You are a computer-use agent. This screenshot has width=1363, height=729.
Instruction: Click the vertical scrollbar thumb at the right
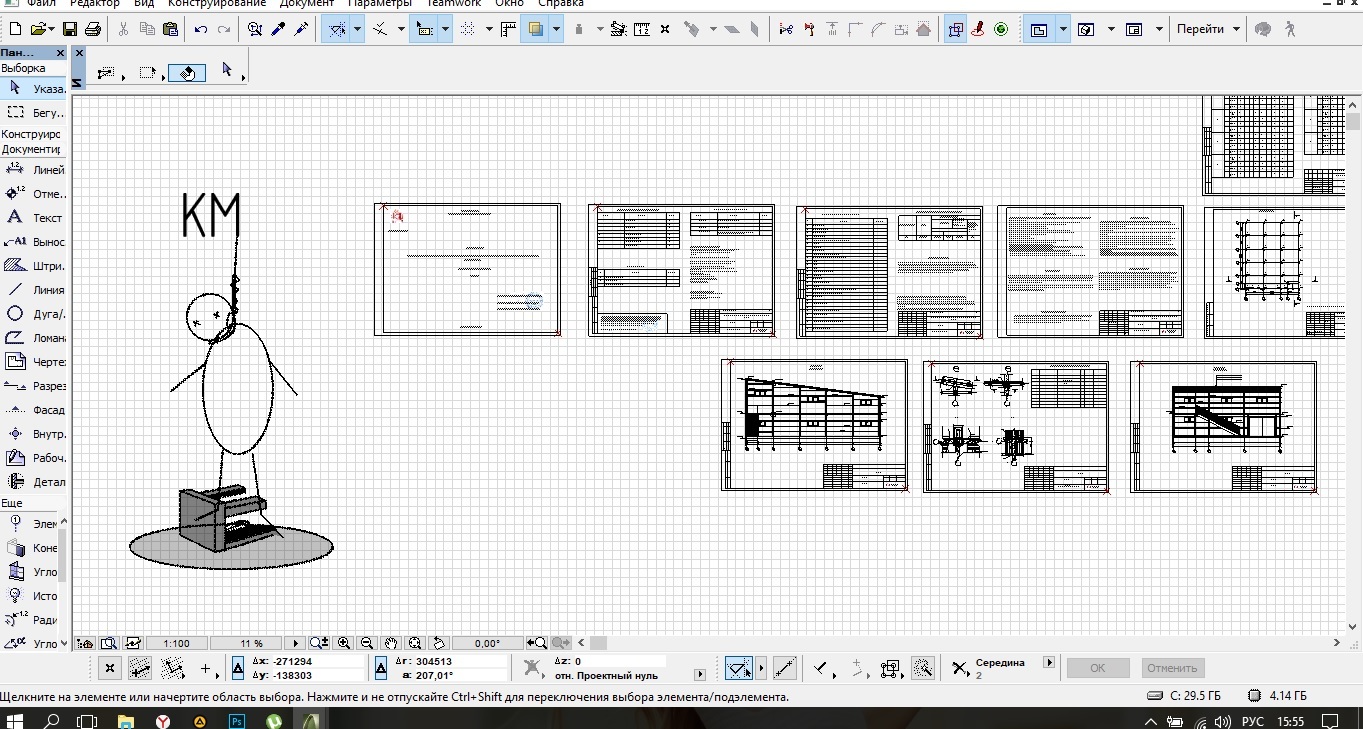coord(1353,122)
